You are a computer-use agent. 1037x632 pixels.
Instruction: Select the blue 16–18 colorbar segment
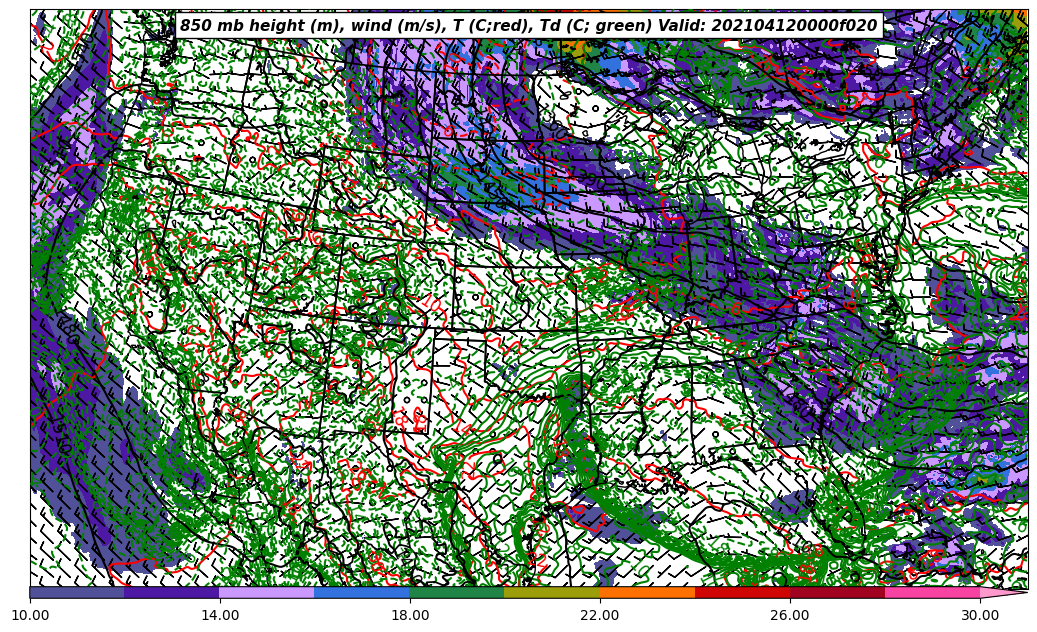click(x=362, y=592)
